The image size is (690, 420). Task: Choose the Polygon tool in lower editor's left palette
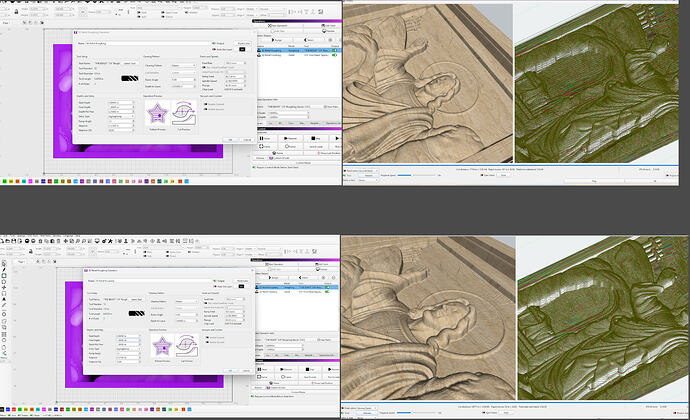pyautogui.click(x=4, y=281)
